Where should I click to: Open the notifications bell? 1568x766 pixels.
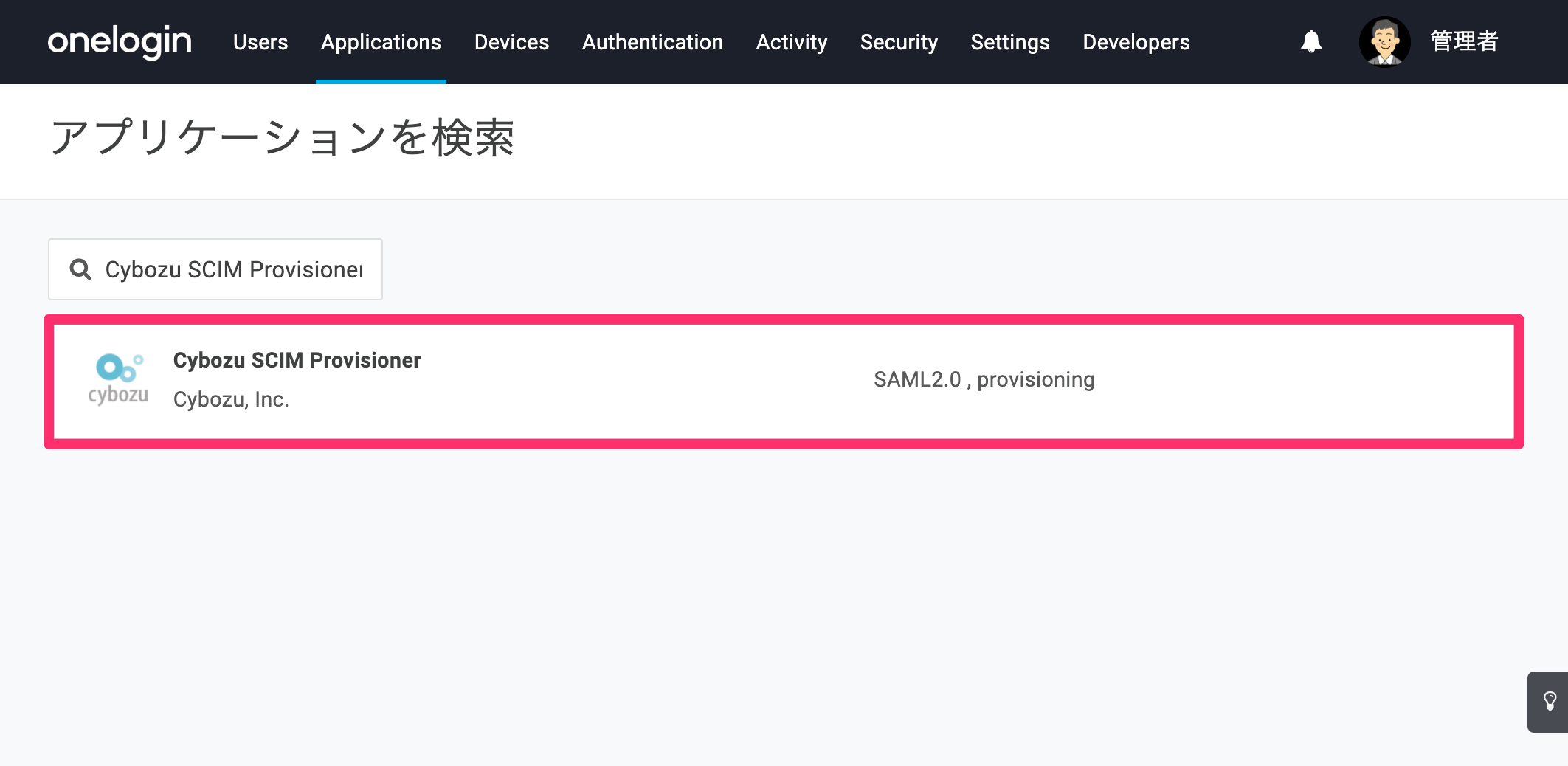click(1311, 41)
